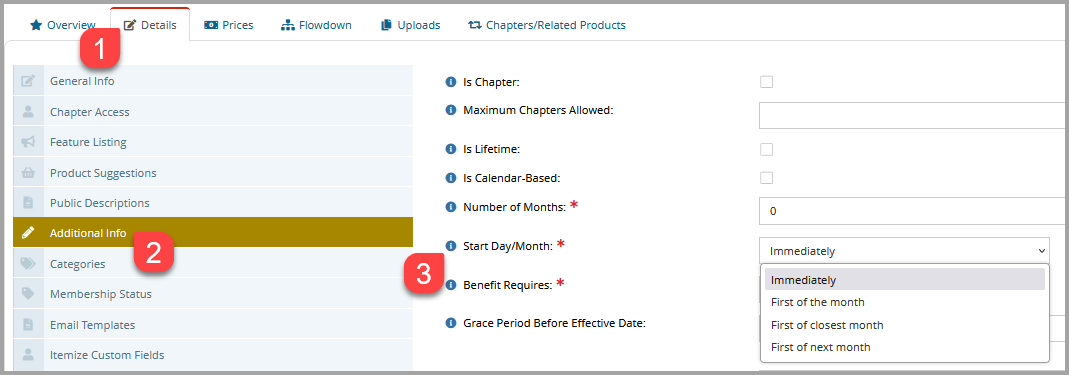Click the info icon beside Is Chapter
The width and height of the screenshot is (1069, 375).
click(x=450, y=82)
